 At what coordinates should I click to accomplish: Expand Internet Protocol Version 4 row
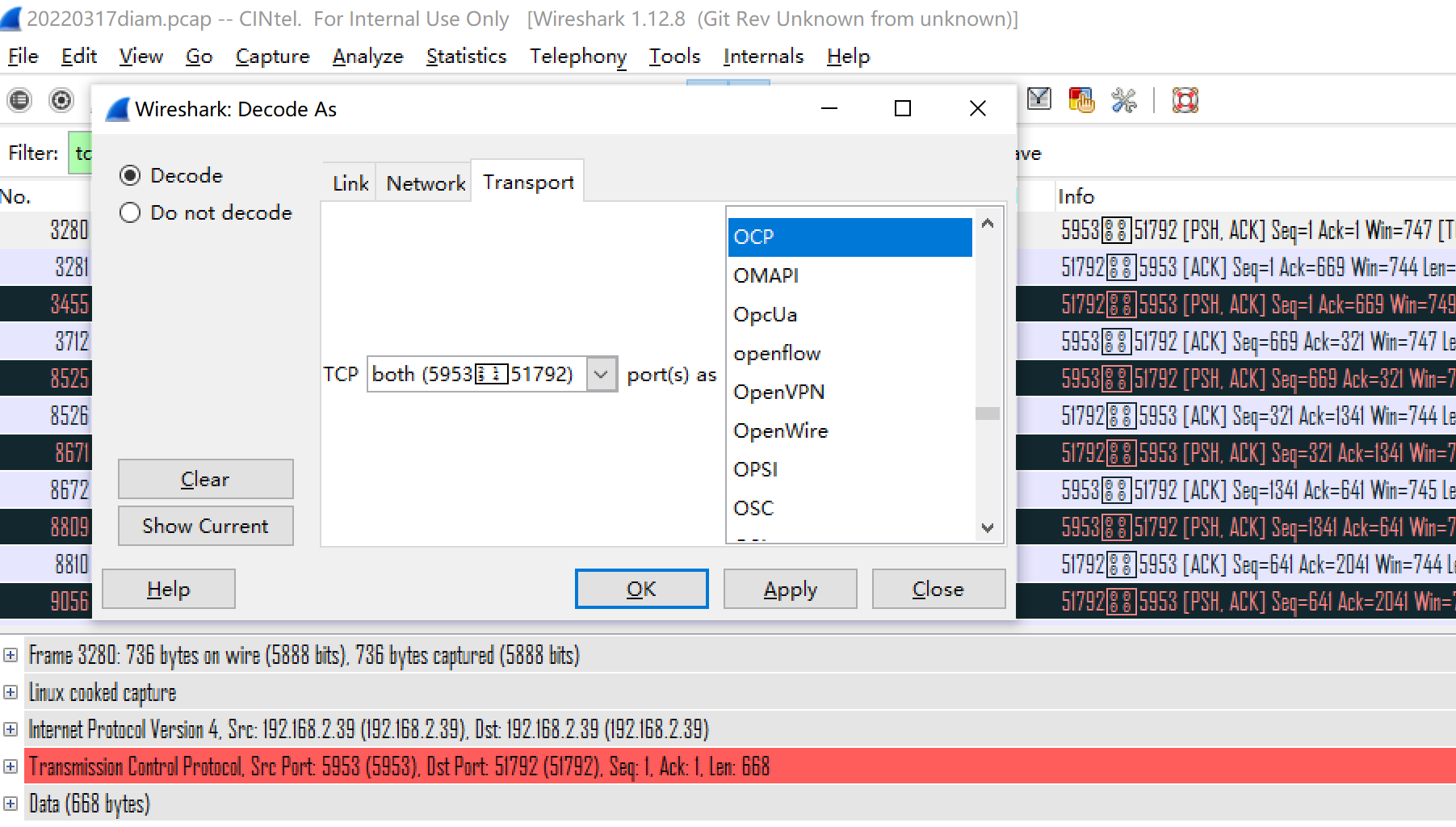tap(10, 729)
